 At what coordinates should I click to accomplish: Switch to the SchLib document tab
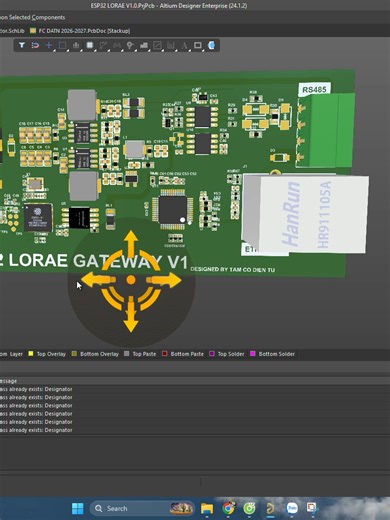tap(12, 31)
